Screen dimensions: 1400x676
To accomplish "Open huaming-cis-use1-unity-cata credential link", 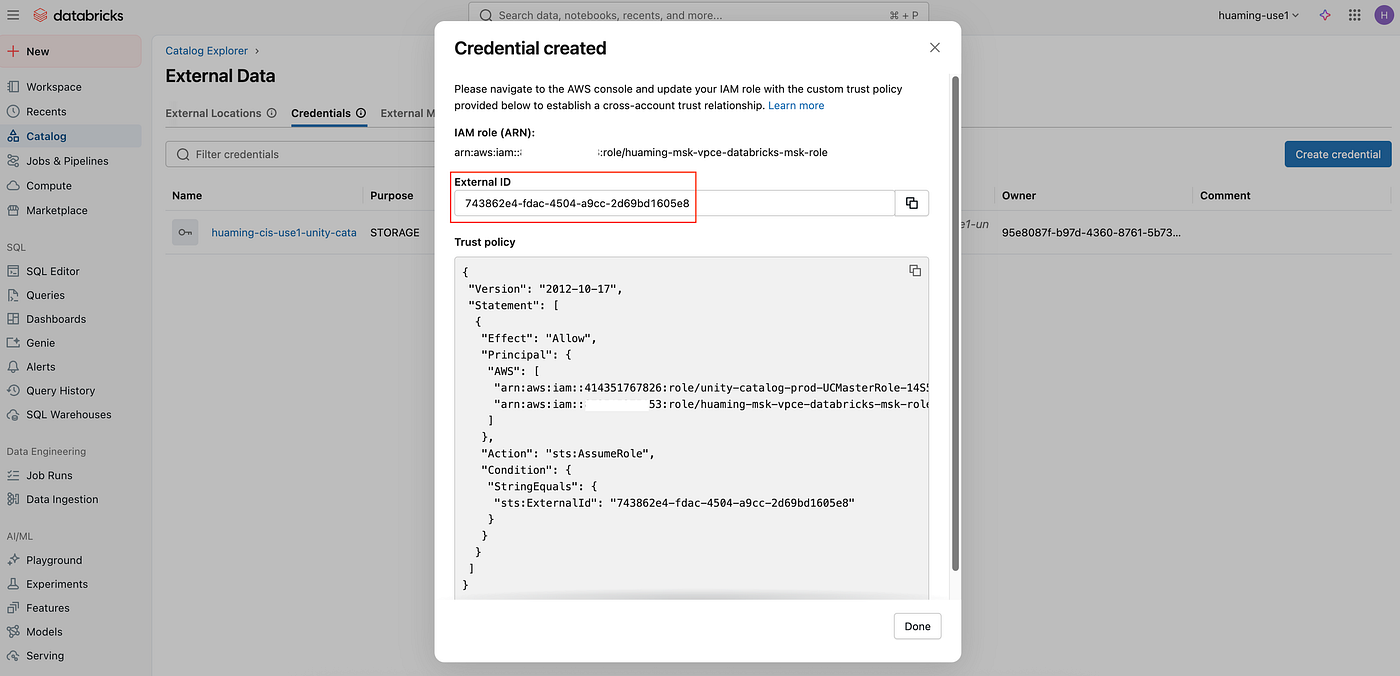I will [x=284, y=232].
